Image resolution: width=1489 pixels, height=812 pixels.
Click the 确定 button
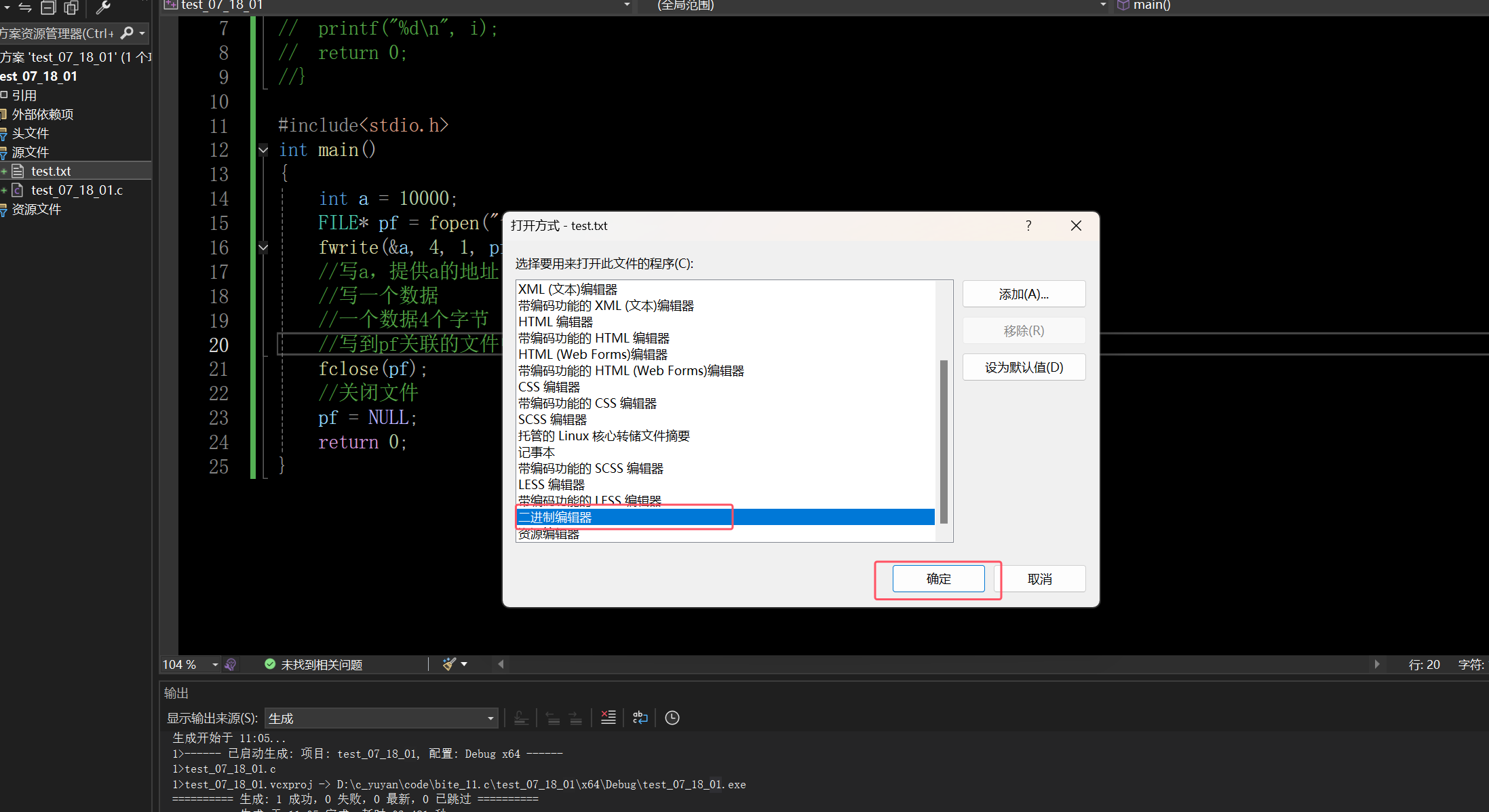tap(938, 579)
